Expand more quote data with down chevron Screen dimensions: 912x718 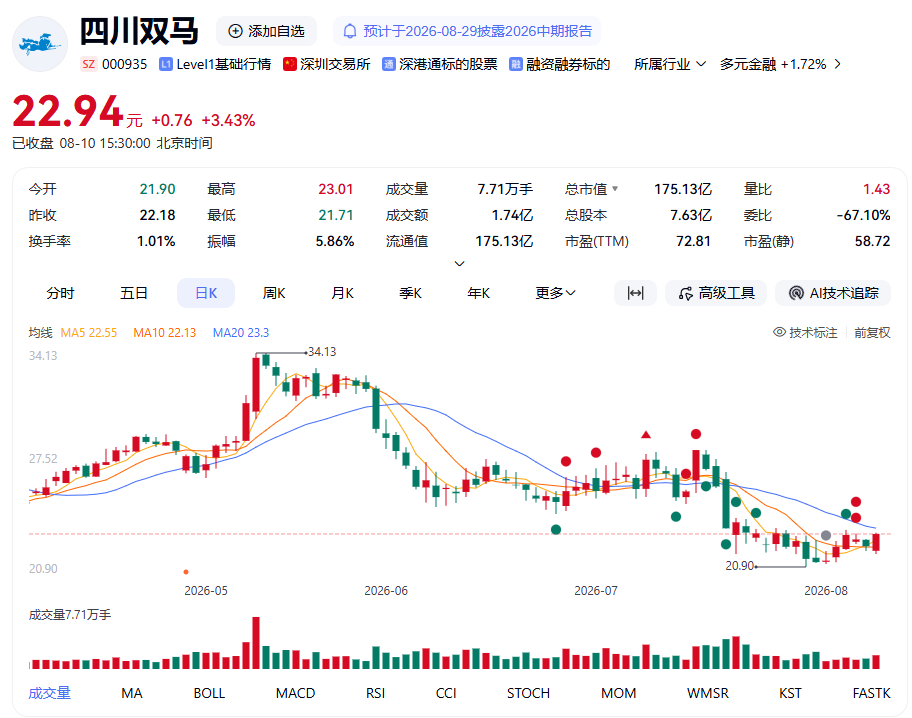pyautogui.click(x=459, y=264)
